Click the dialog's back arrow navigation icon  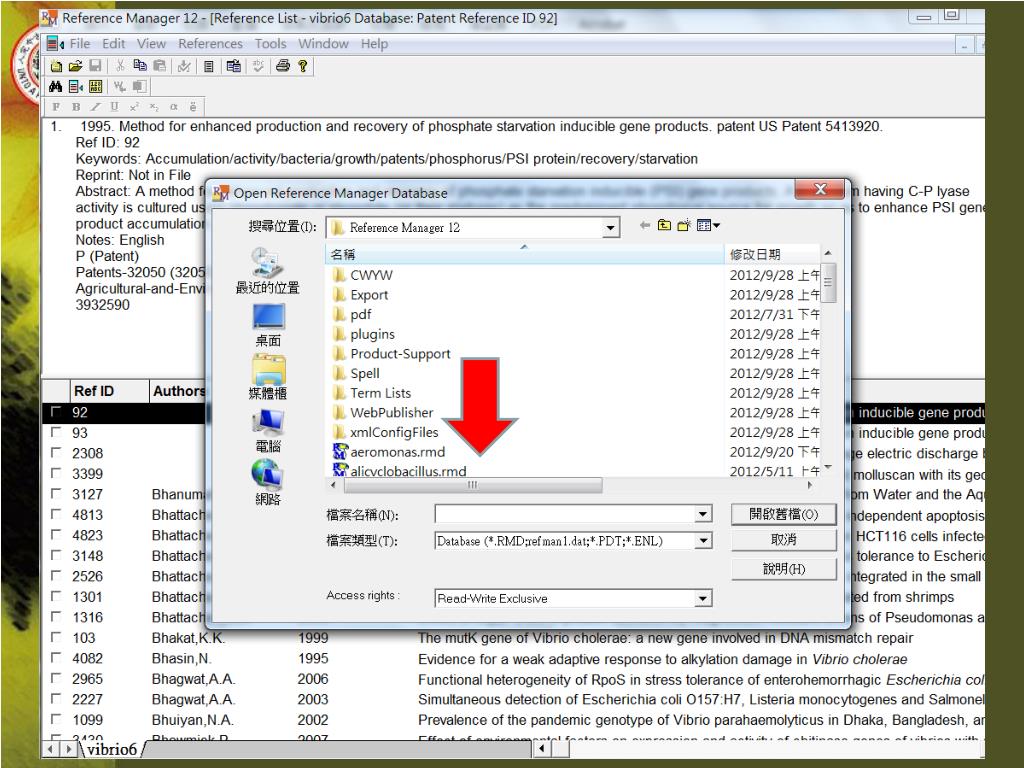[x=645, y=225]
